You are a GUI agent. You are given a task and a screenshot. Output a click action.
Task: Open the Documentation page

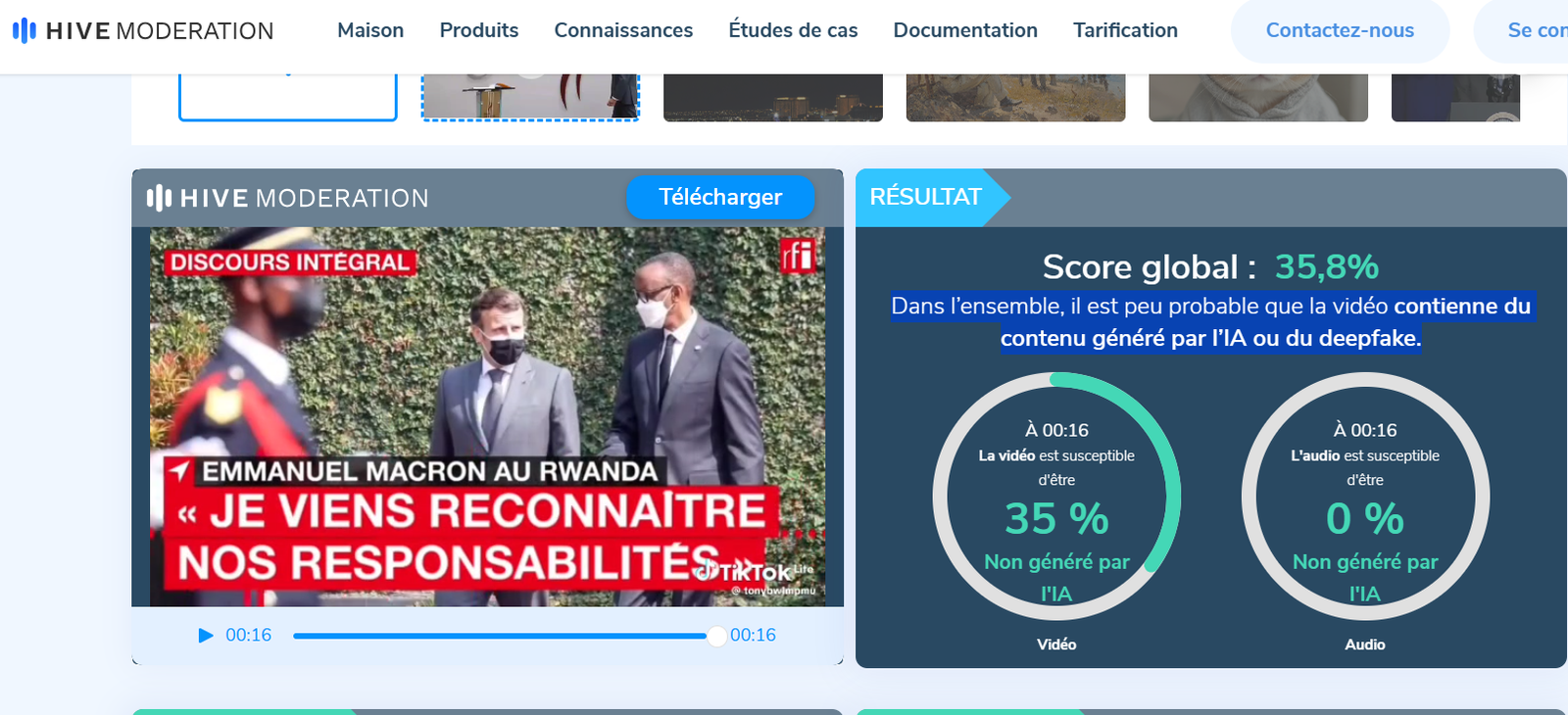(x=965, y=30)
